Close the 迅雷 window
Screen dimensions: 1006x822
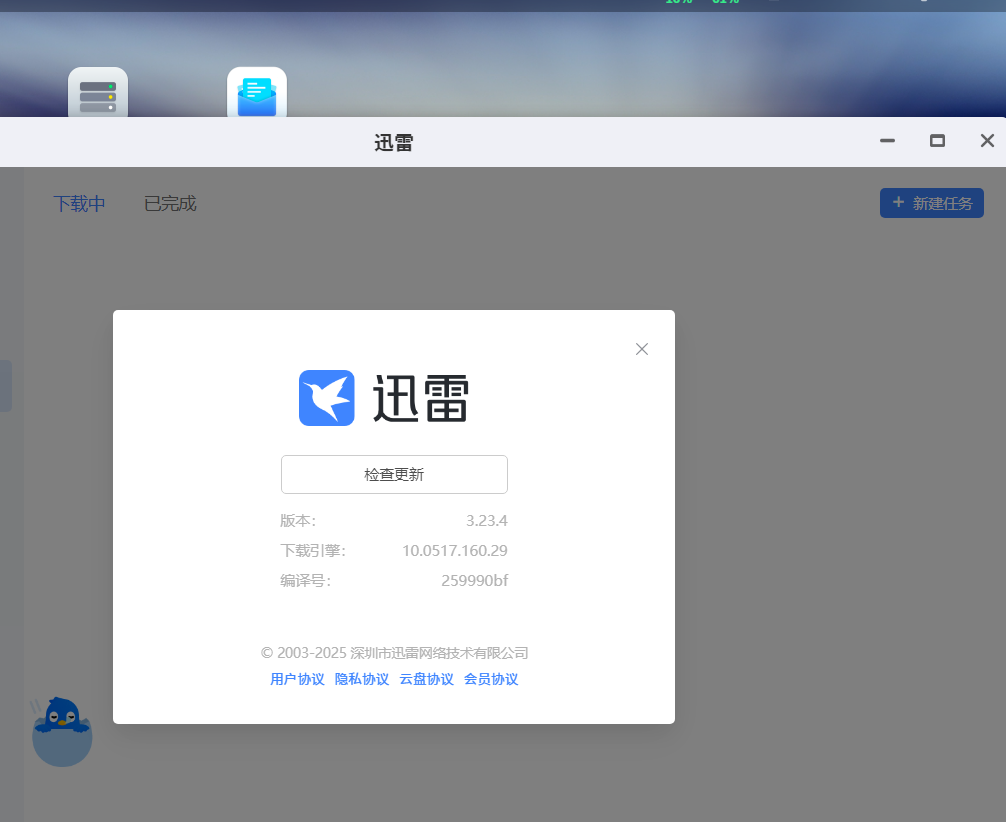coord(987,141)
